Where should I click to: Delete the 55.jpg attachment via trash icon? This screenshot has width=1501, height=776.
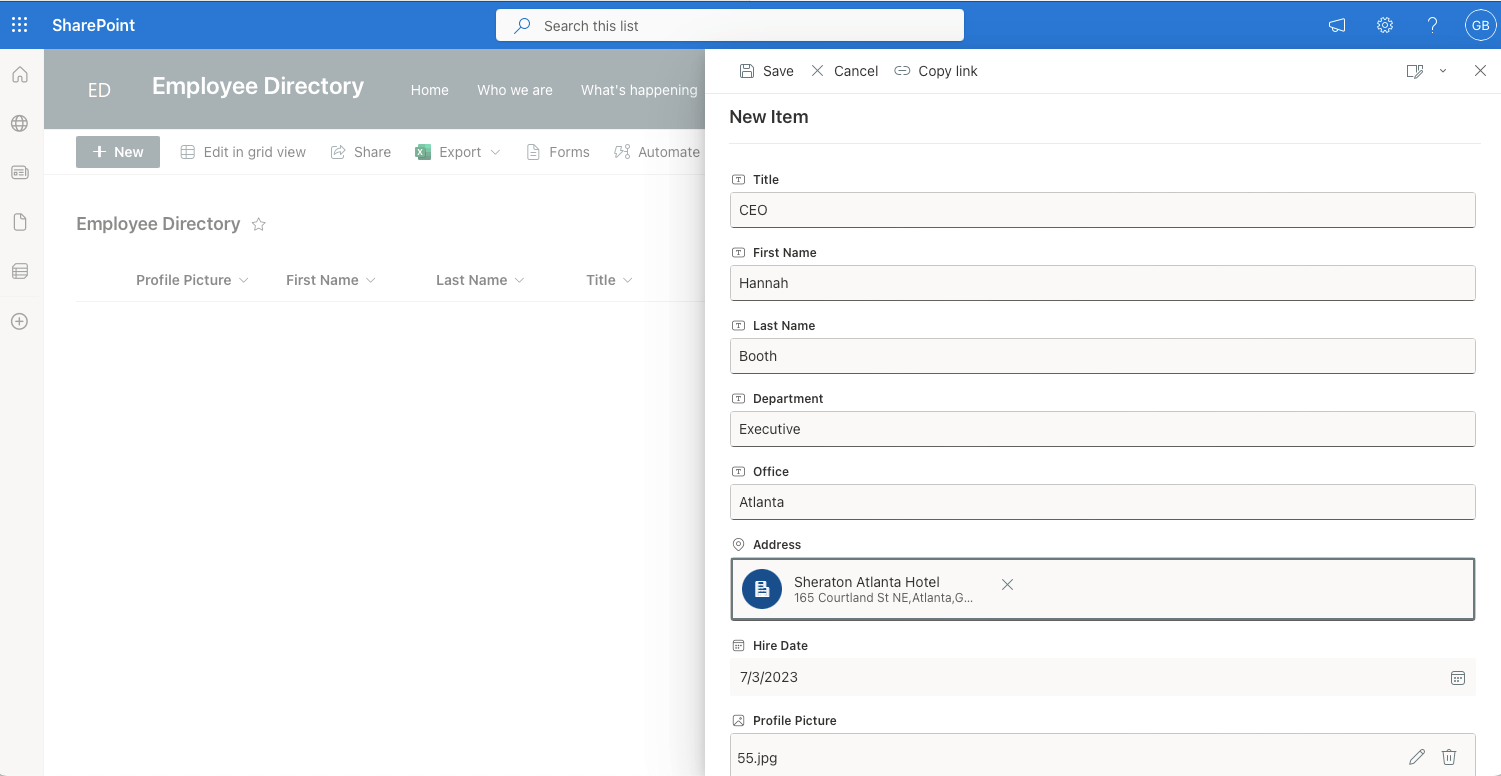pyautogui.click(x=1449, y=757)
